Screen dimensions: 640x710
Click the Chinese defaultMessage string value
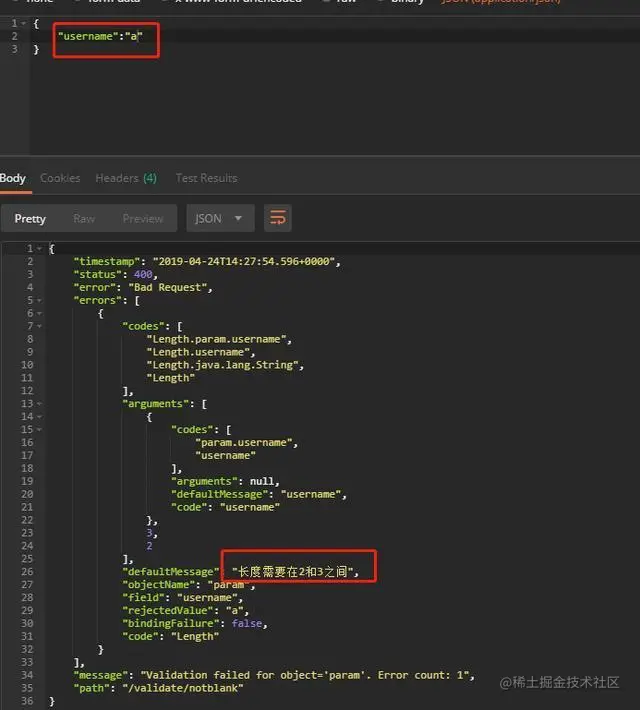click(x=293, y=572)
